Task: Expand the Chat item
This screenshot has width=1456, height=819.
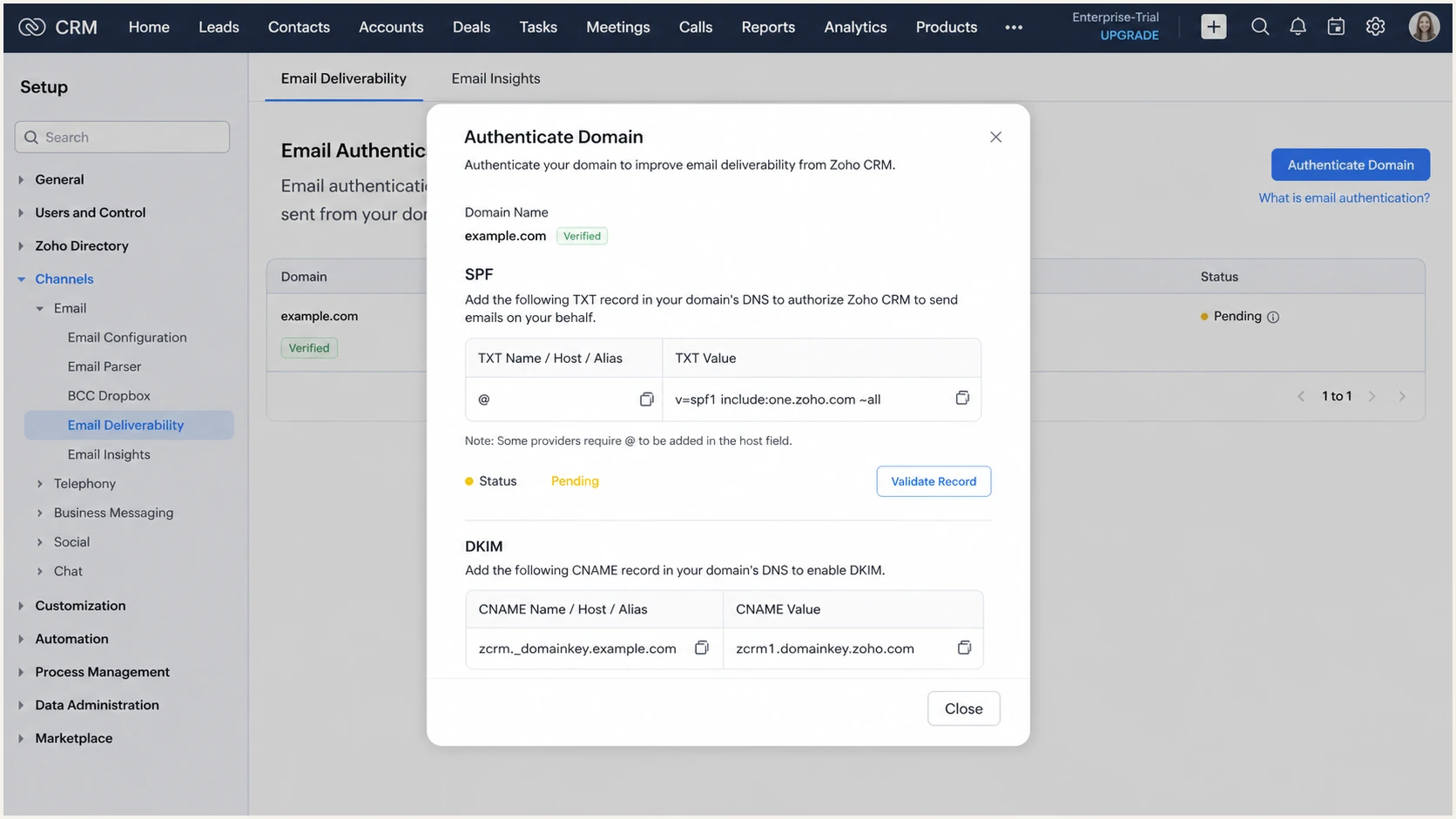Action: tap(39, 571)
